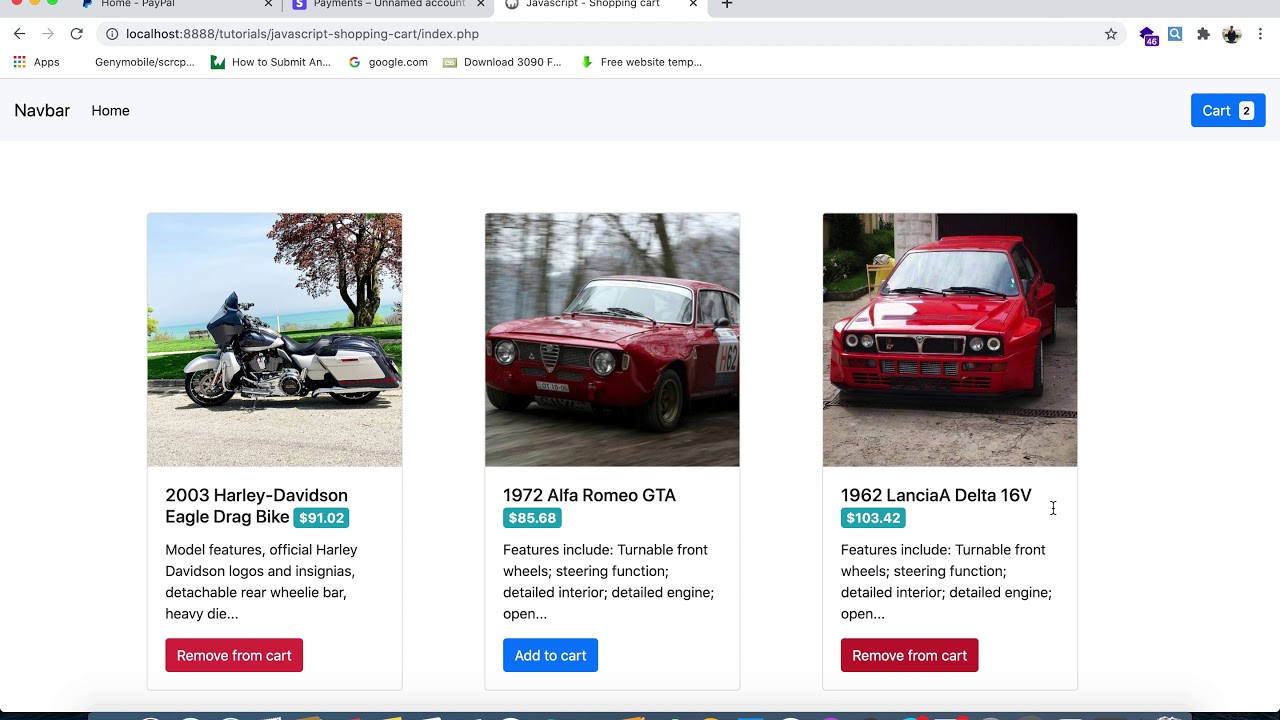Viewport: 1280px width, 720px height.
Task: Open the google.com bookmark
Action: coord(388,62)
